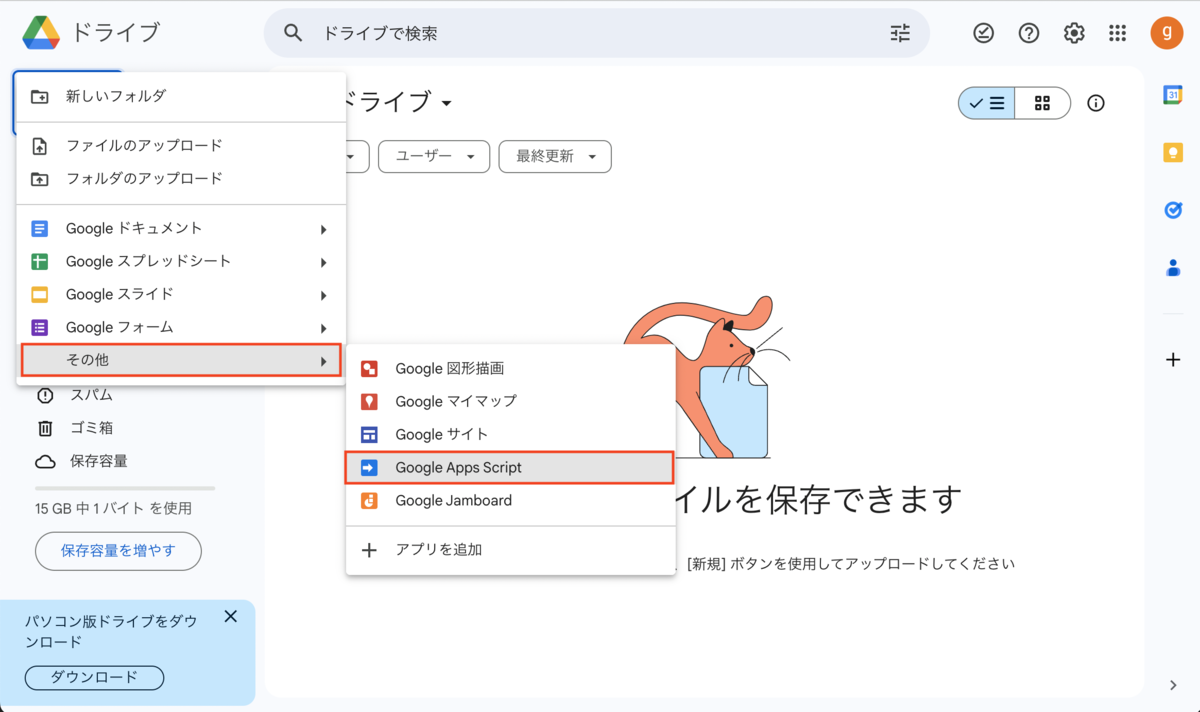
Task: Click the 保存容量を増やす button
Action: coord(118,551)
